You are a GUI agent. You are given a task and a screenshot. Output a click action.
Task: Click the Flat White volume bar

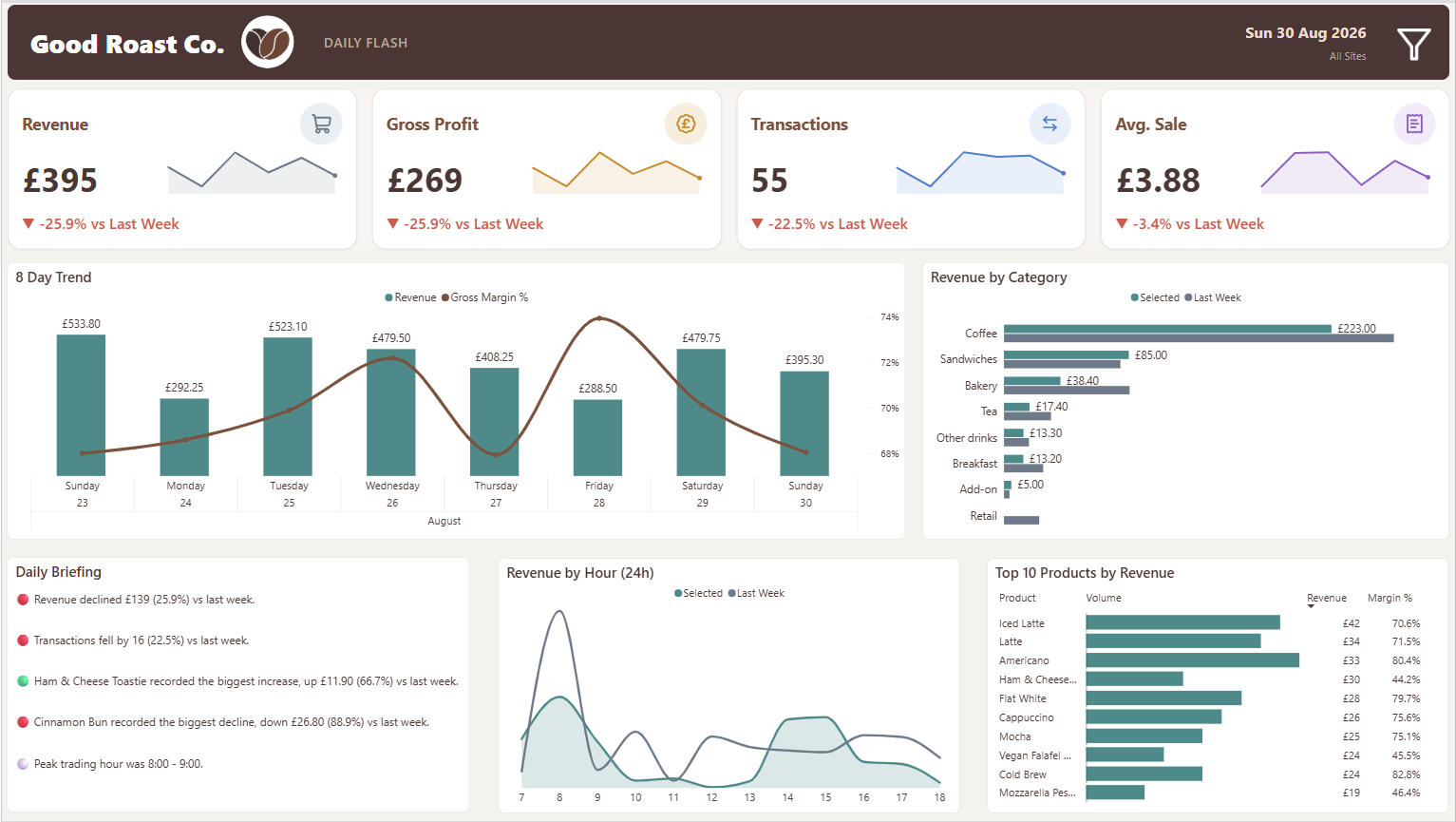[1163, 698]
